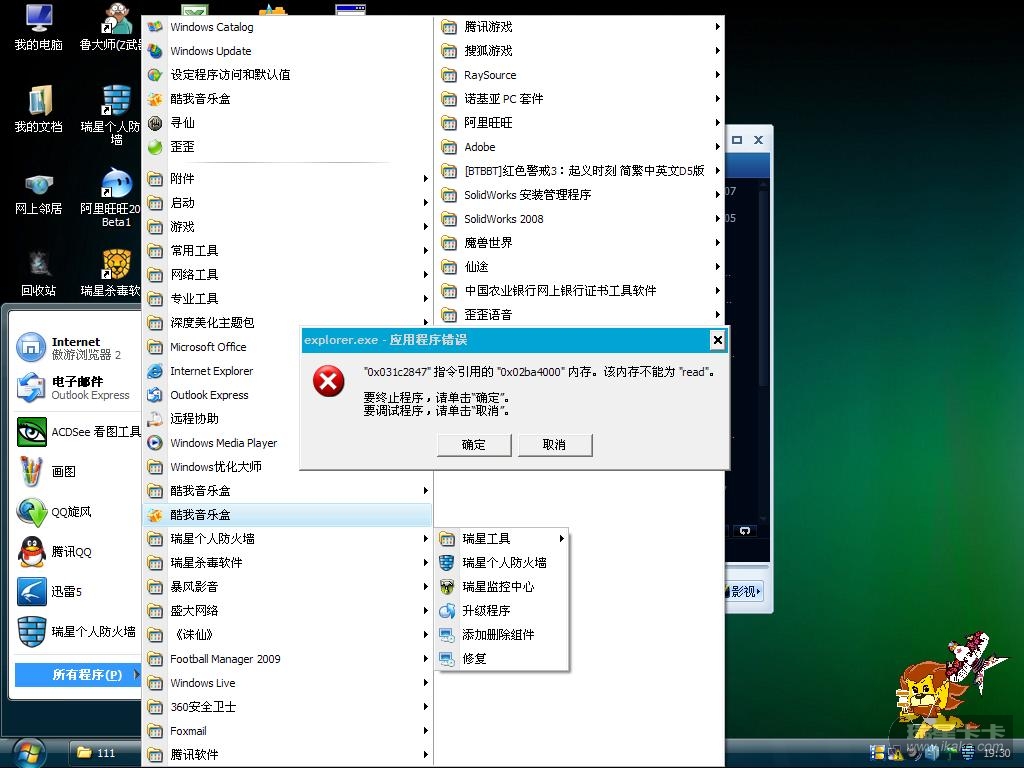Viewport: 1024px width, 768px height.
Task: Close the explorer.exe error dialog
Action: click(717, 340)
